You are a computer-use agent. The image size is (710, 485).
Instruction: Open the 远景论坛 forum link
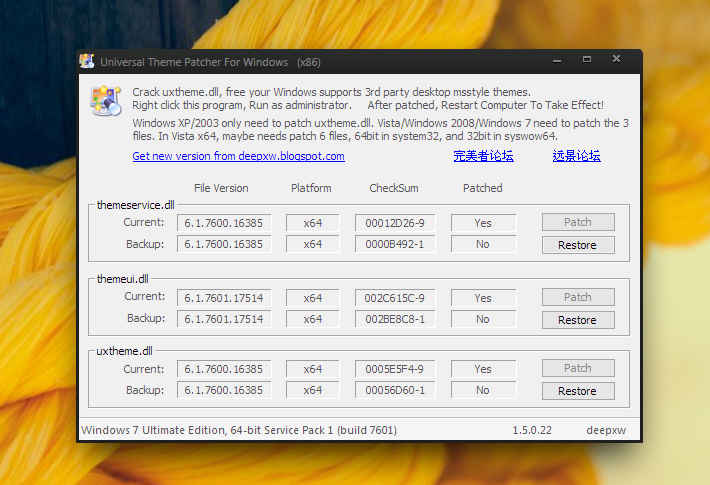(x=576, y=156)
